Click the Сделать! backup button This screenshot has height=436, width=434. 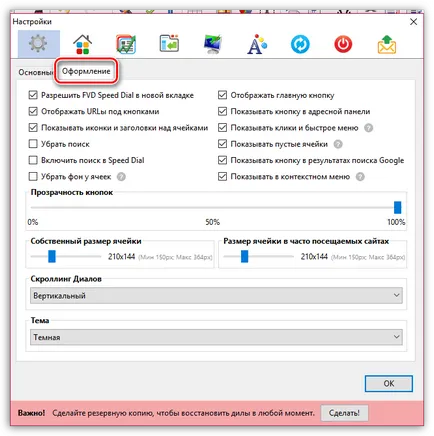(344, 413)
